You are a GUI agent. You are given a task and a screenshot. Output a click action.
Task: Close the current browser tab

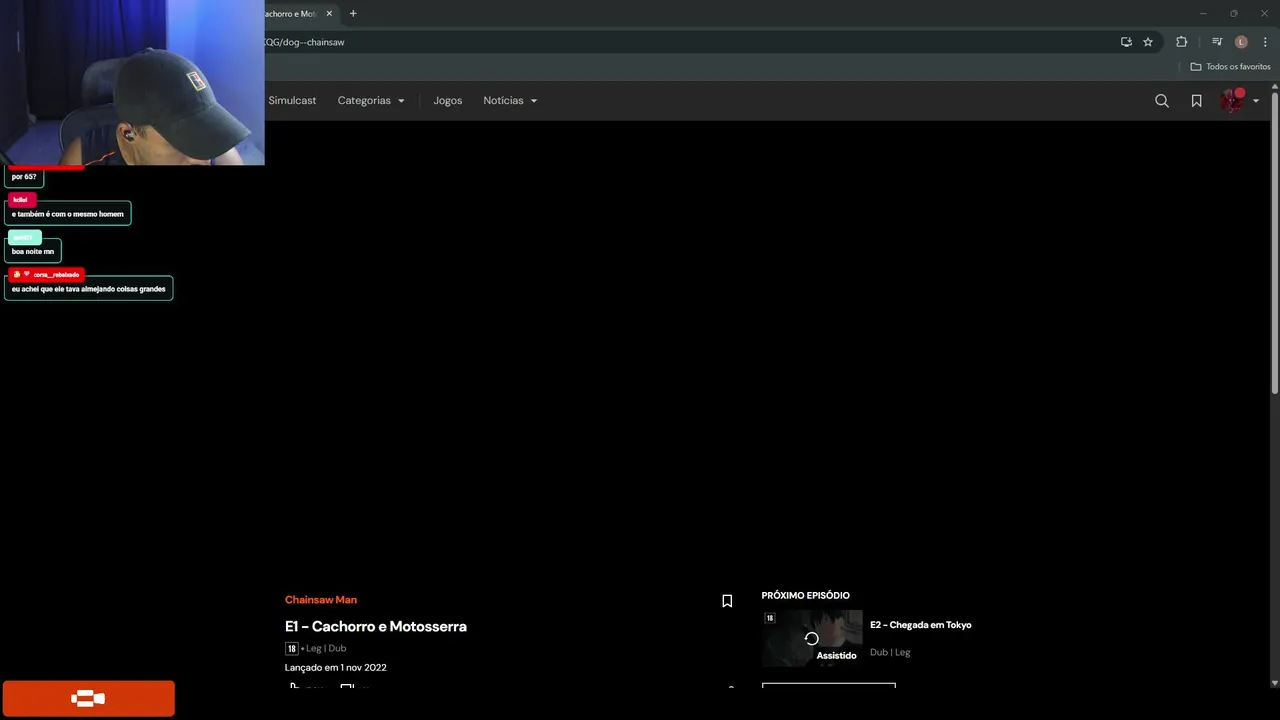[329, 14]
